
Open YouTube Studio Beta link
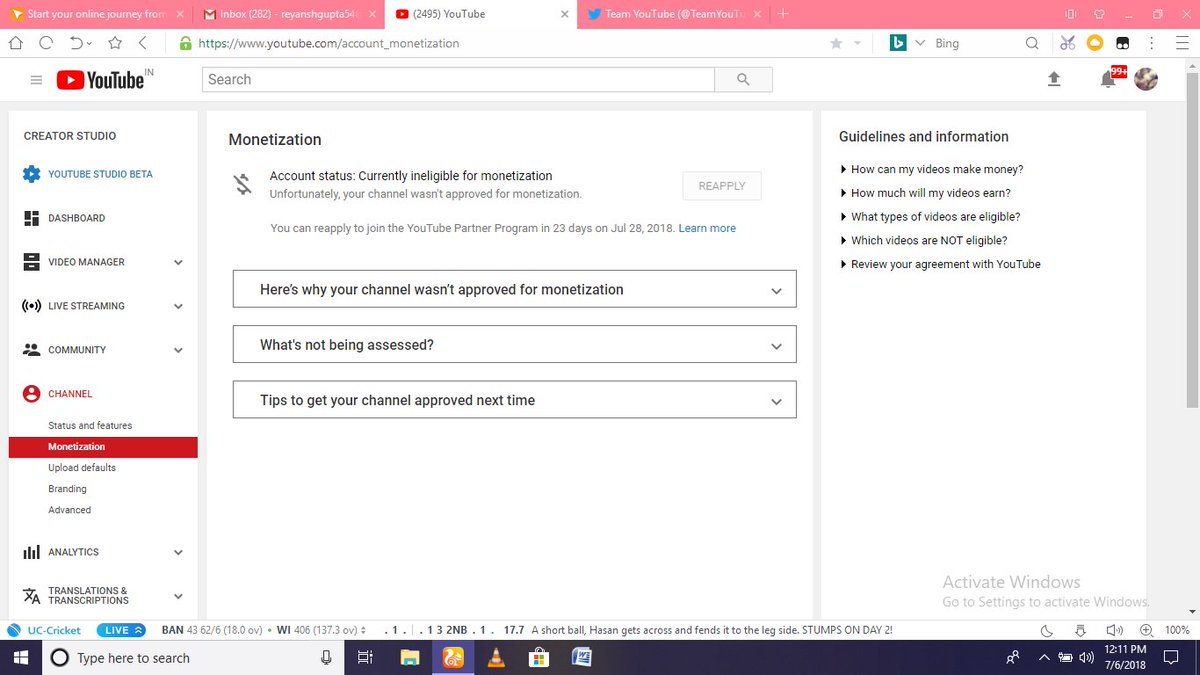click(100, 174)
